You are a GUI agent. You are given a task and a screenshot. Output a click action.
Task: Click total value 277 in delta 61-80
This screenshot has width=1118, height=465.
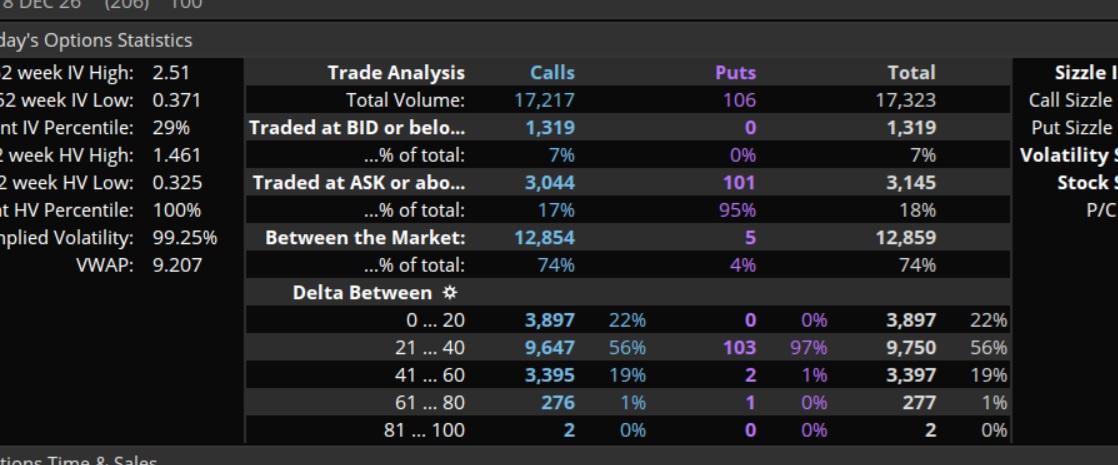coord(918,403)
